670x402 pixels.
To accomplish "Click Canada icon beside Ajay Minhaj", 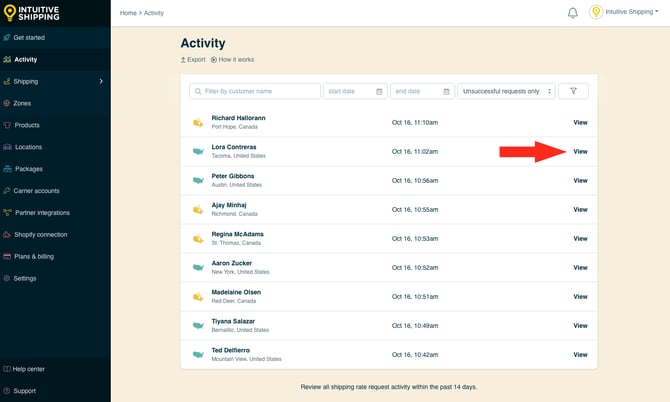I will [198, 210].
